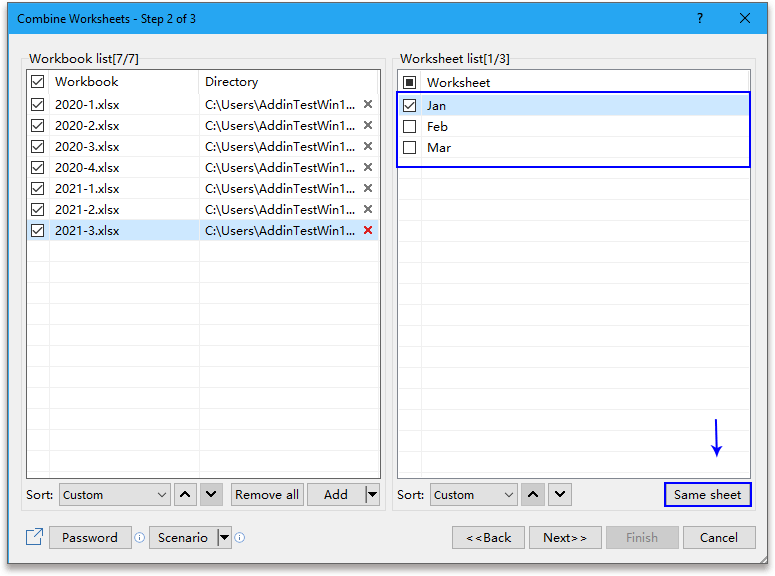
Task: Check the Mar worksheet
Action: point(410,147)
